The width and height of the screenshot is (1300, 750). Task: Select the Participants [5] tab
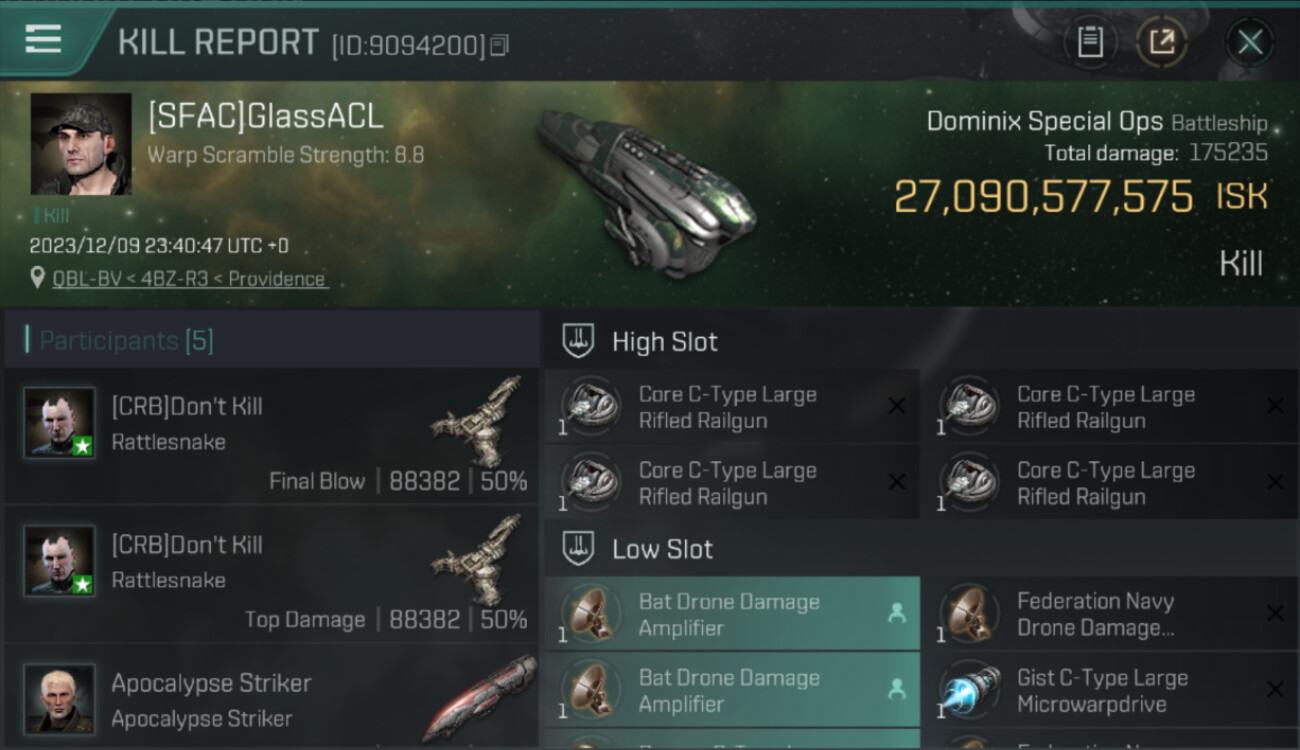(x=126, y=341)
